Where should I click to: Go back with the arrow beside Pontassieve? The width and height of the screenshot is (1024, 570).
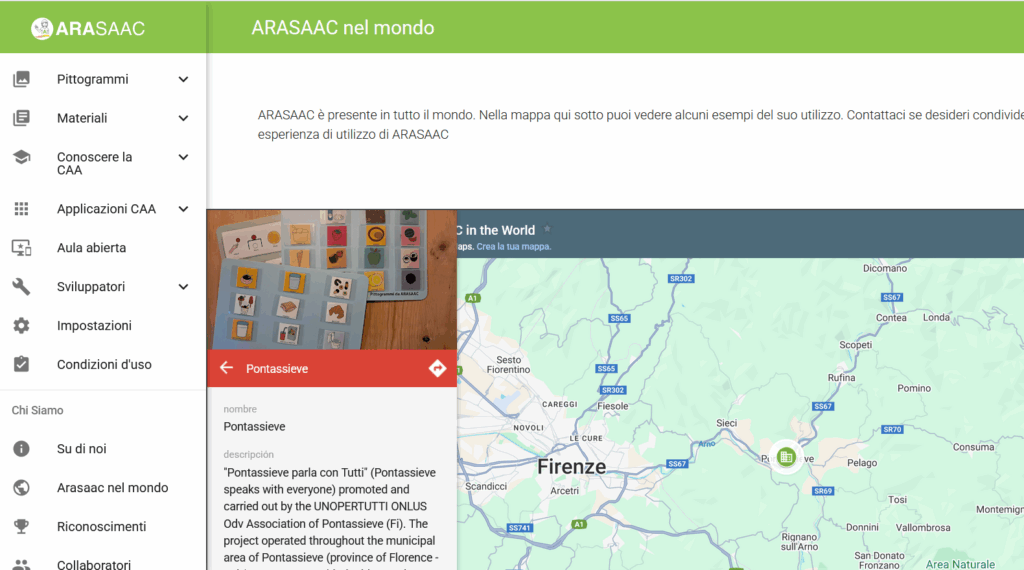pos(227,368)
